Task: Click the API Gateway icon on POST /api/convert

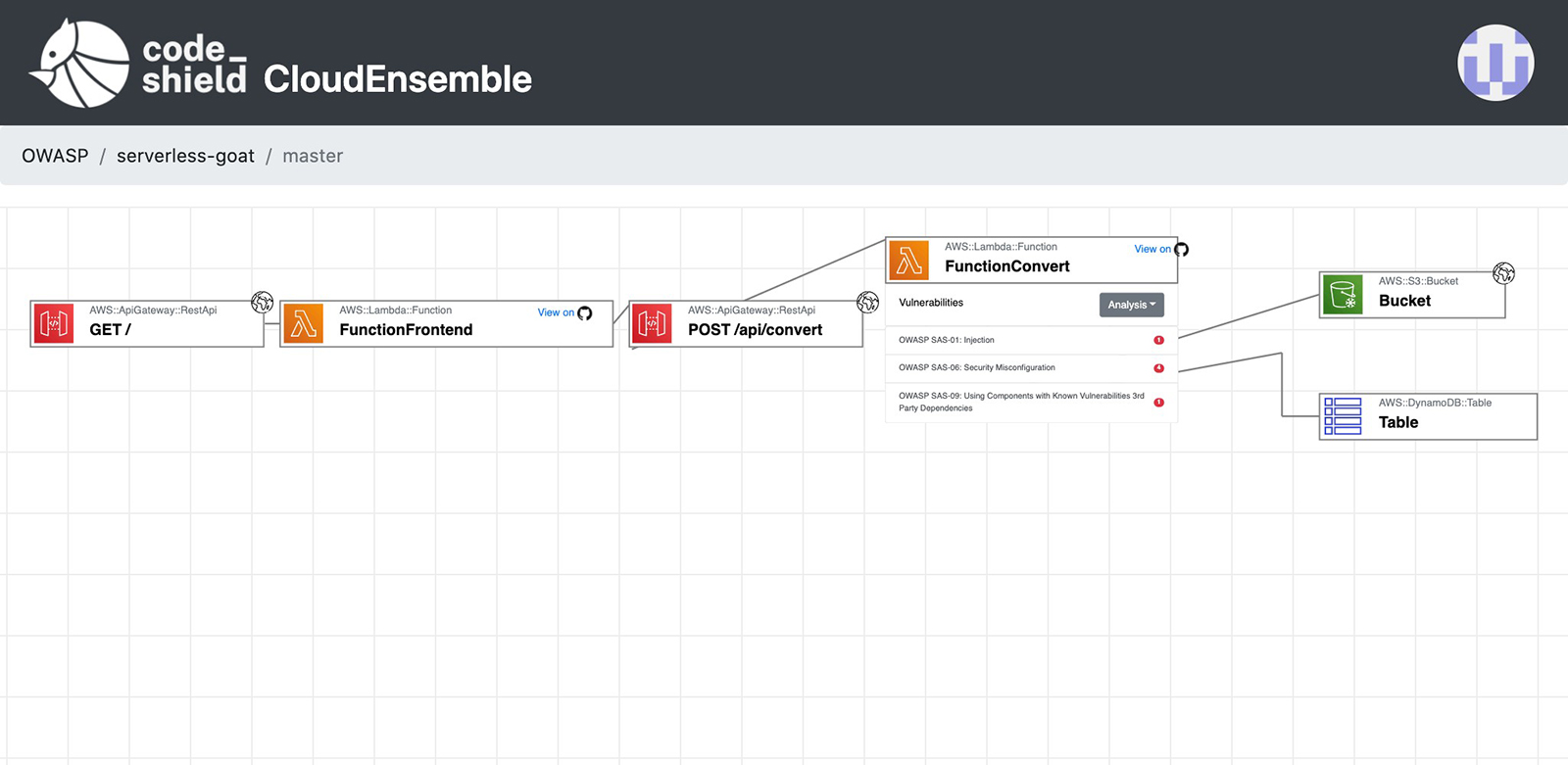Action: click(x=652, y=323)
